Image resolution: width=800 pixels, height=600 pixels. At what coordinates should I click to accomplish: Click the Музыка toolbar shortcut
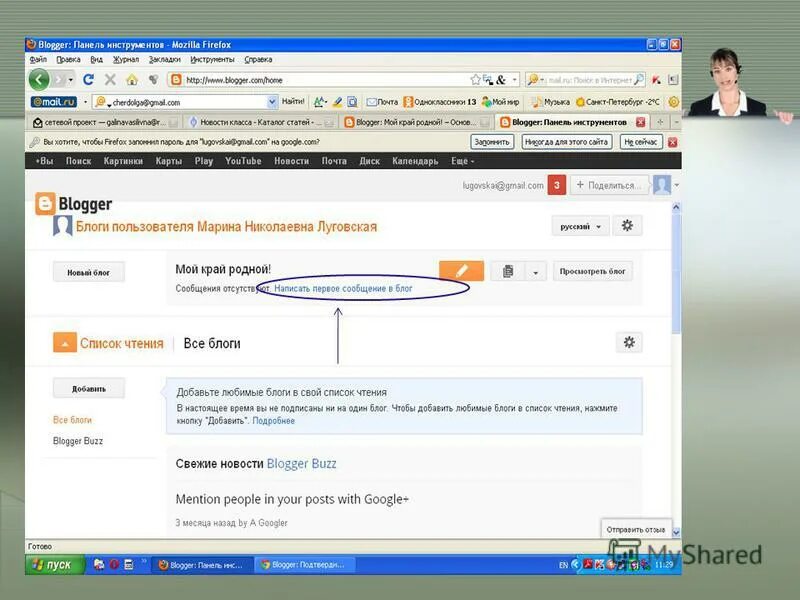click(x=551, y=102)
